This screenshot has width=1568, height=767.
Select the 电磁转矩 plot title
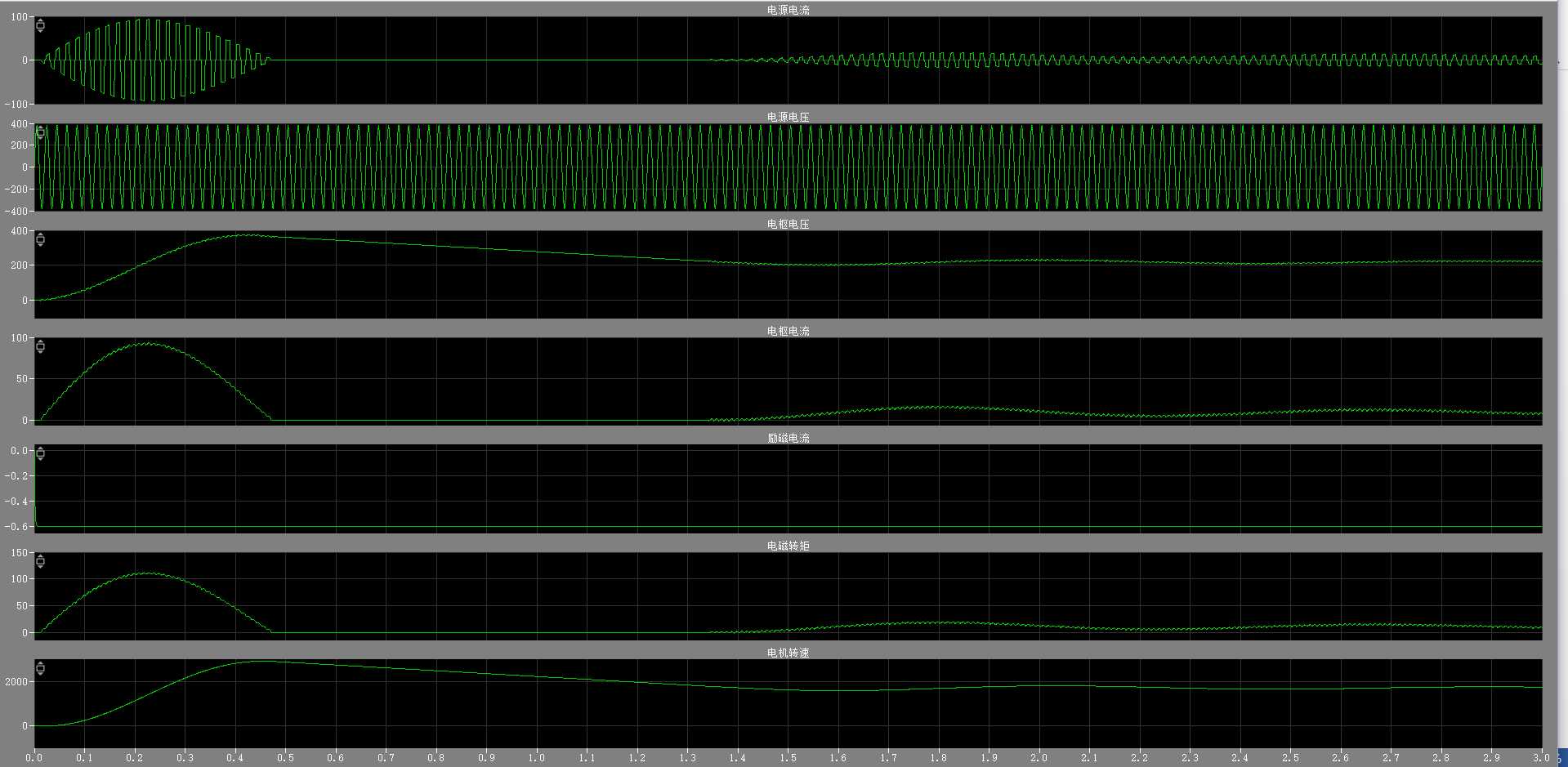788,546
